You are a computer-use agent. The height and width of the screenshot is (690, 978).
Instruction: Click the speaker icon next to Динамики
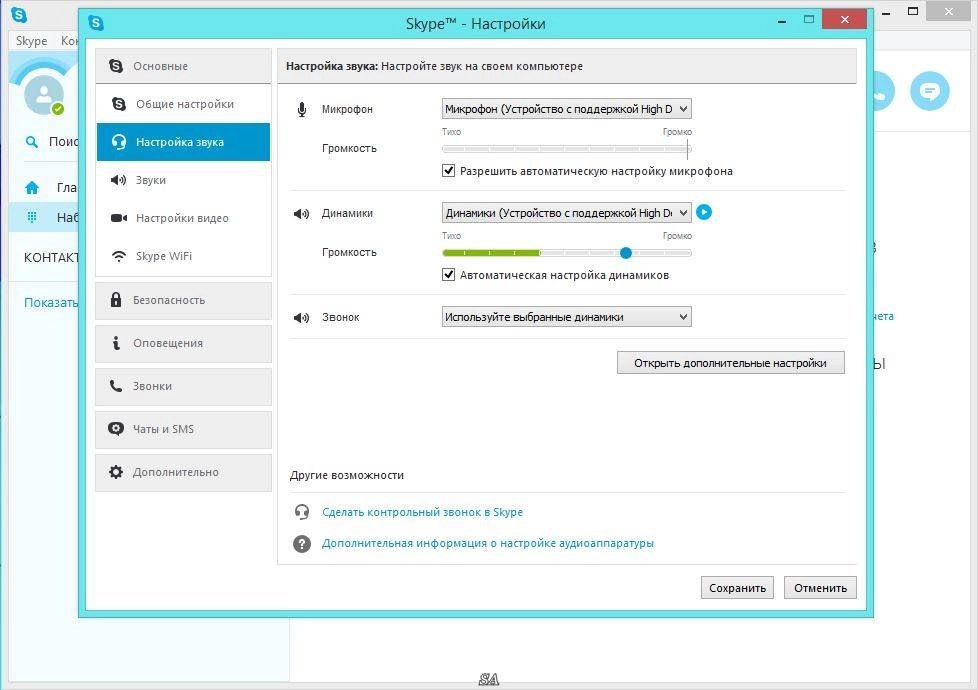[x=302, y=213]
